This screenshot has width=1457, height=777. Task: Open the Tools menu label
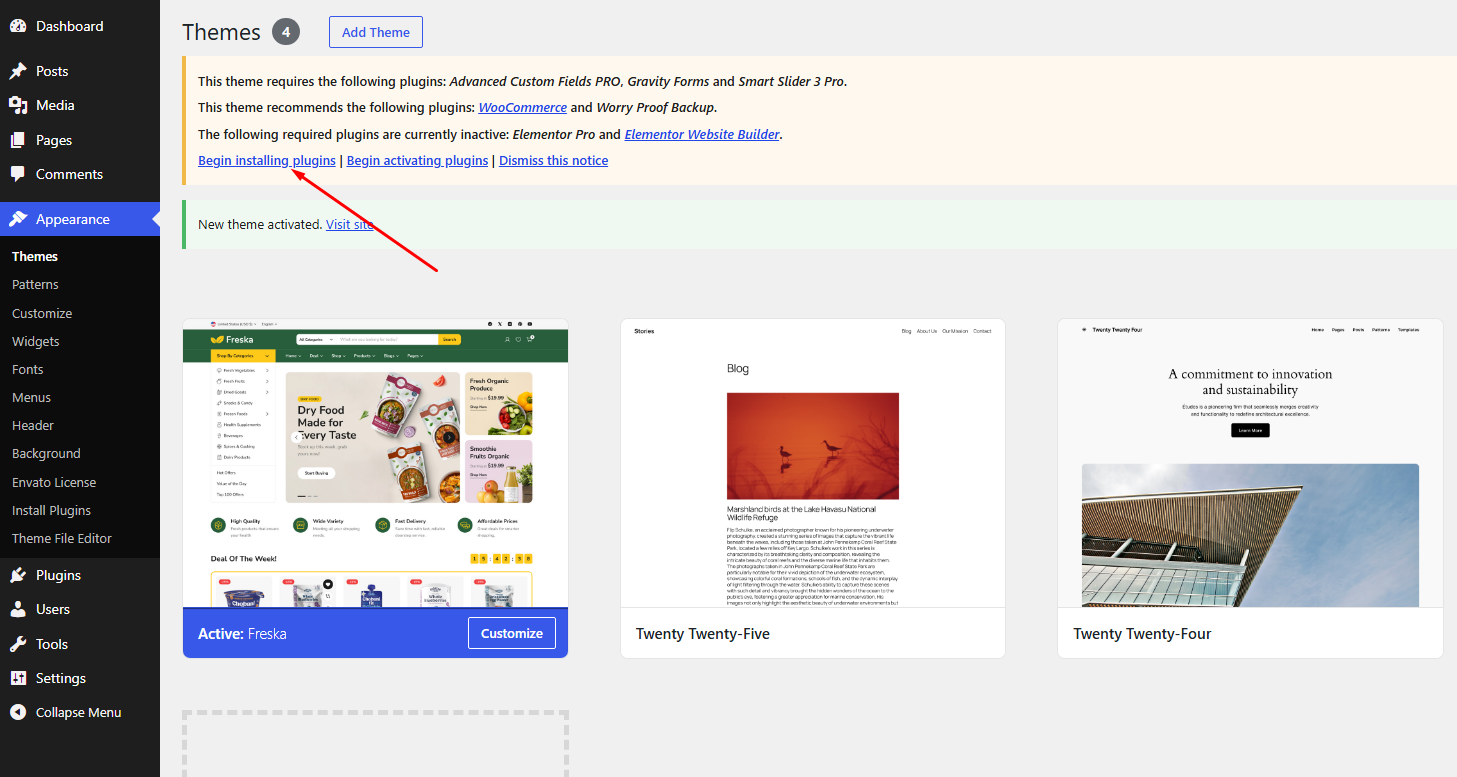pos(52,644)
